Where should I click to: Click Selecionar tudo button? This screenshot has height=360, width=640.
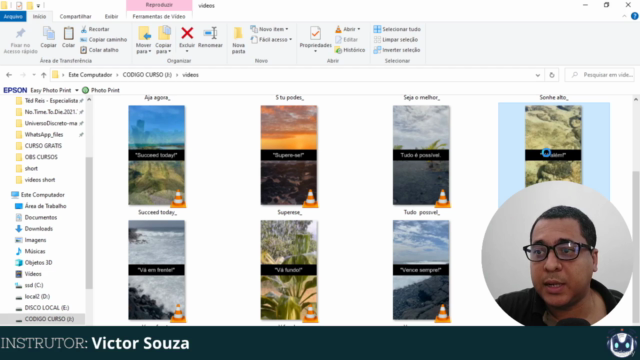point(397,29)
